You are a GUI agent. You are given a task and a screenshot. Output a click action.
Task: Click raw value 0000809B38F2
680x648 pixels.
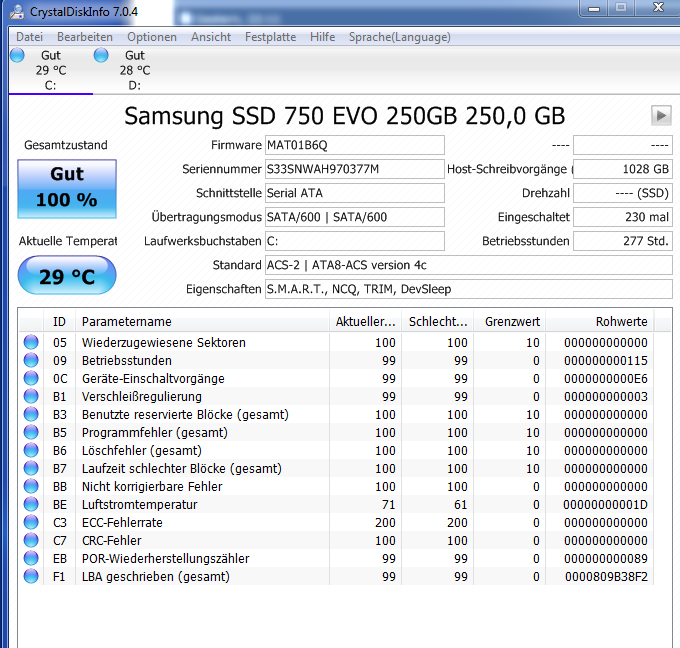(606, 576)
